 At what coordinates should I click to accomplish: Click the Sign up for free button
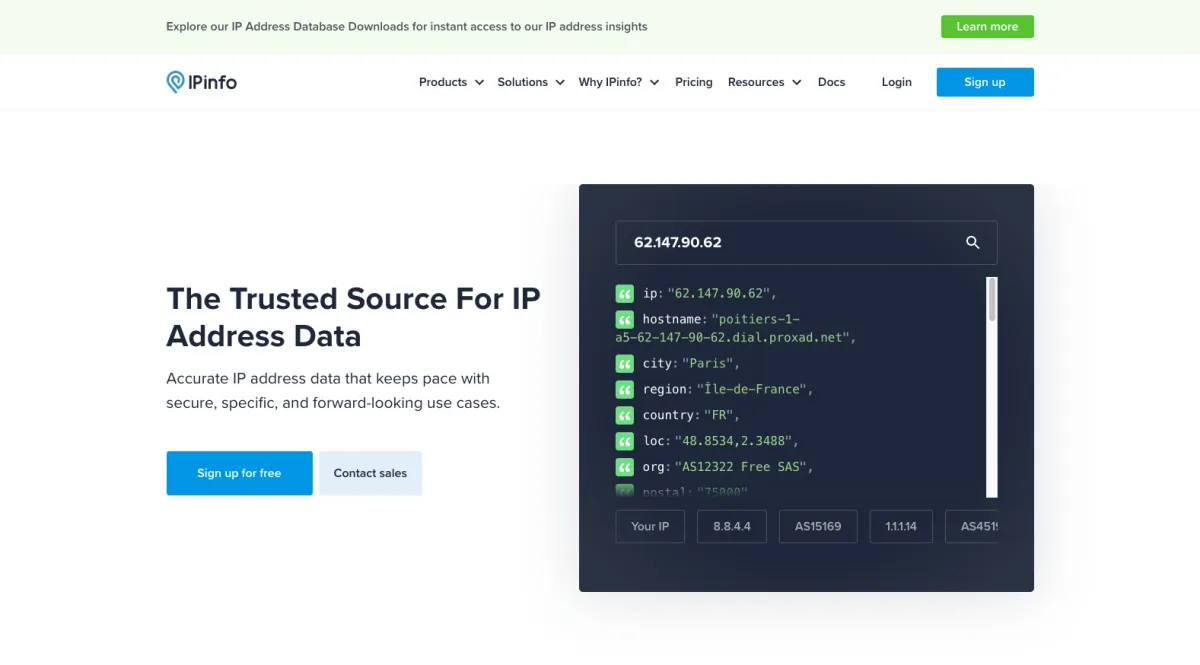click(239, 473)
